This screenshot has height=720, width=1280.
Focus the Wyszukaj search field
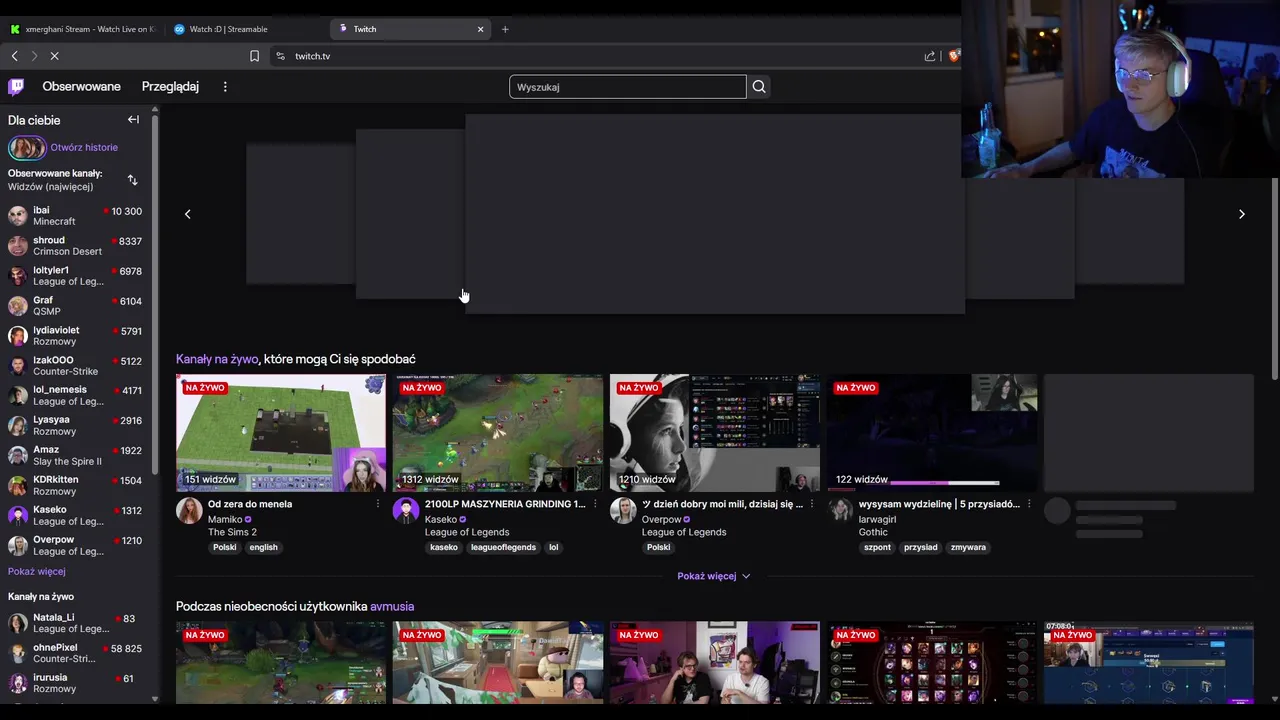click(x=628, y=87)
